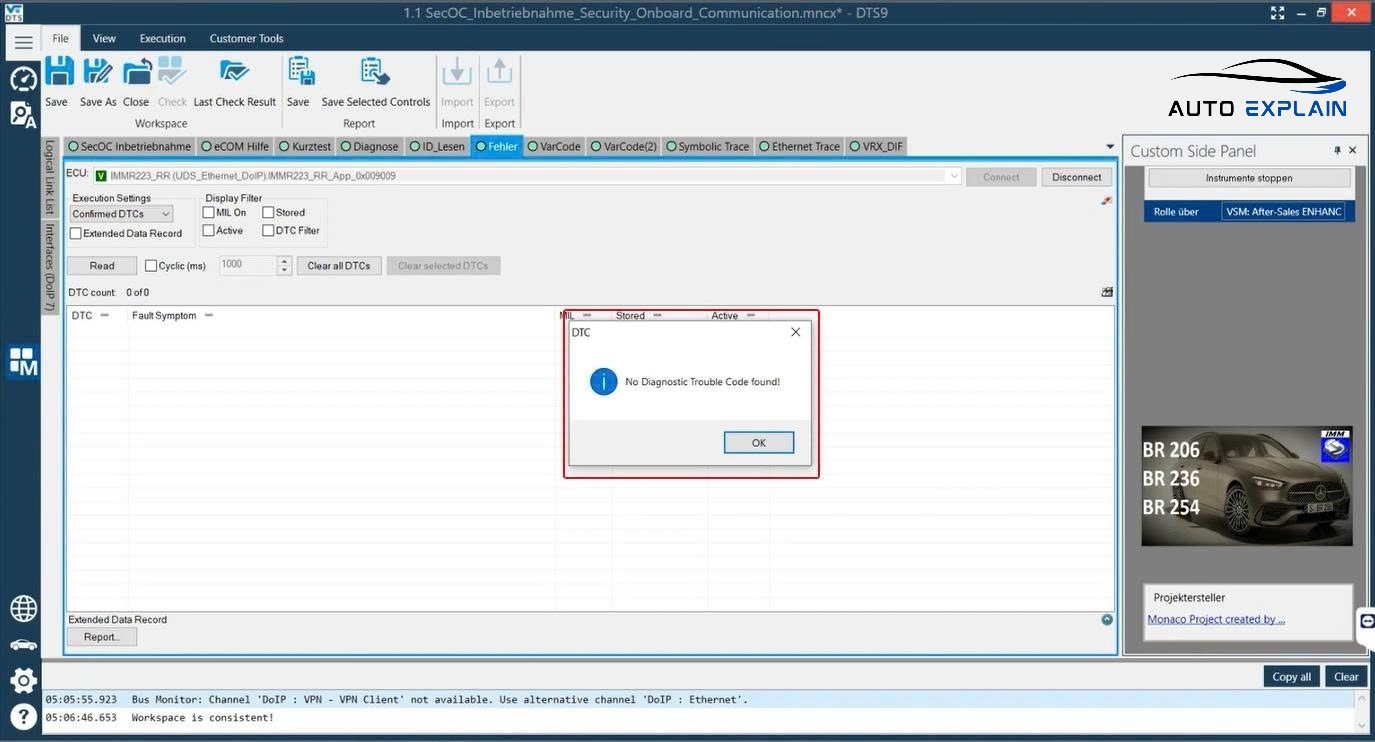Open the Confirmed DTCs execution settings dropdown

pos(165,214)
